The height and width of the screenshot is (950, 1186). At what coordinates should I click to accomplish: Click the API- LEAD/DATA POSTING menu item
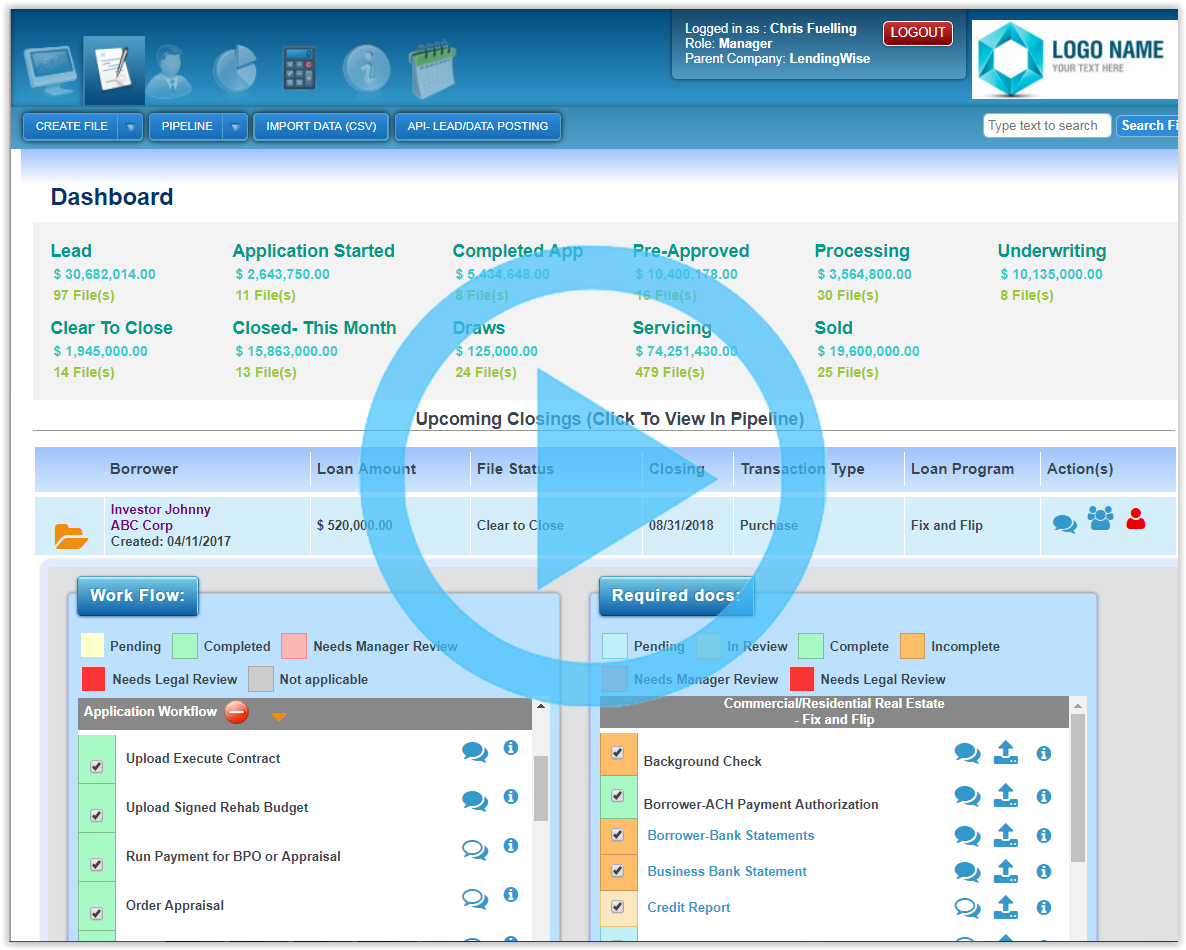coord(477,126)
